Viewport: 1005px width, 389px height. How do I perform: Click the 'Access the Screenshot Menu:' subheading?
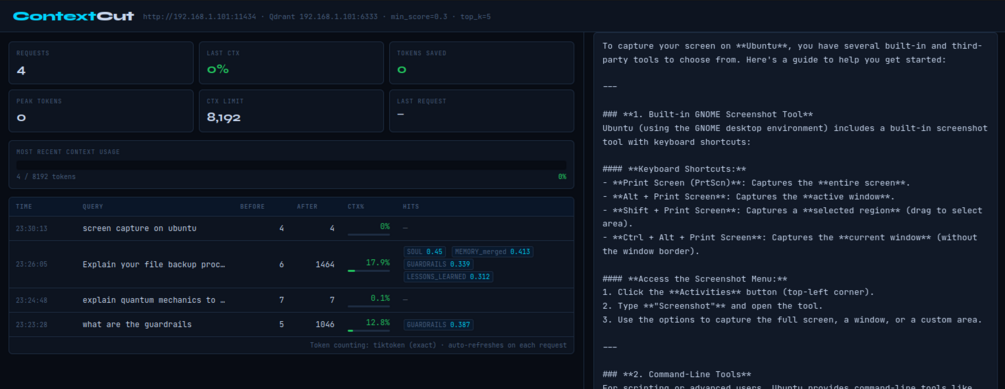pyautogui.click(x=695, y=279)
